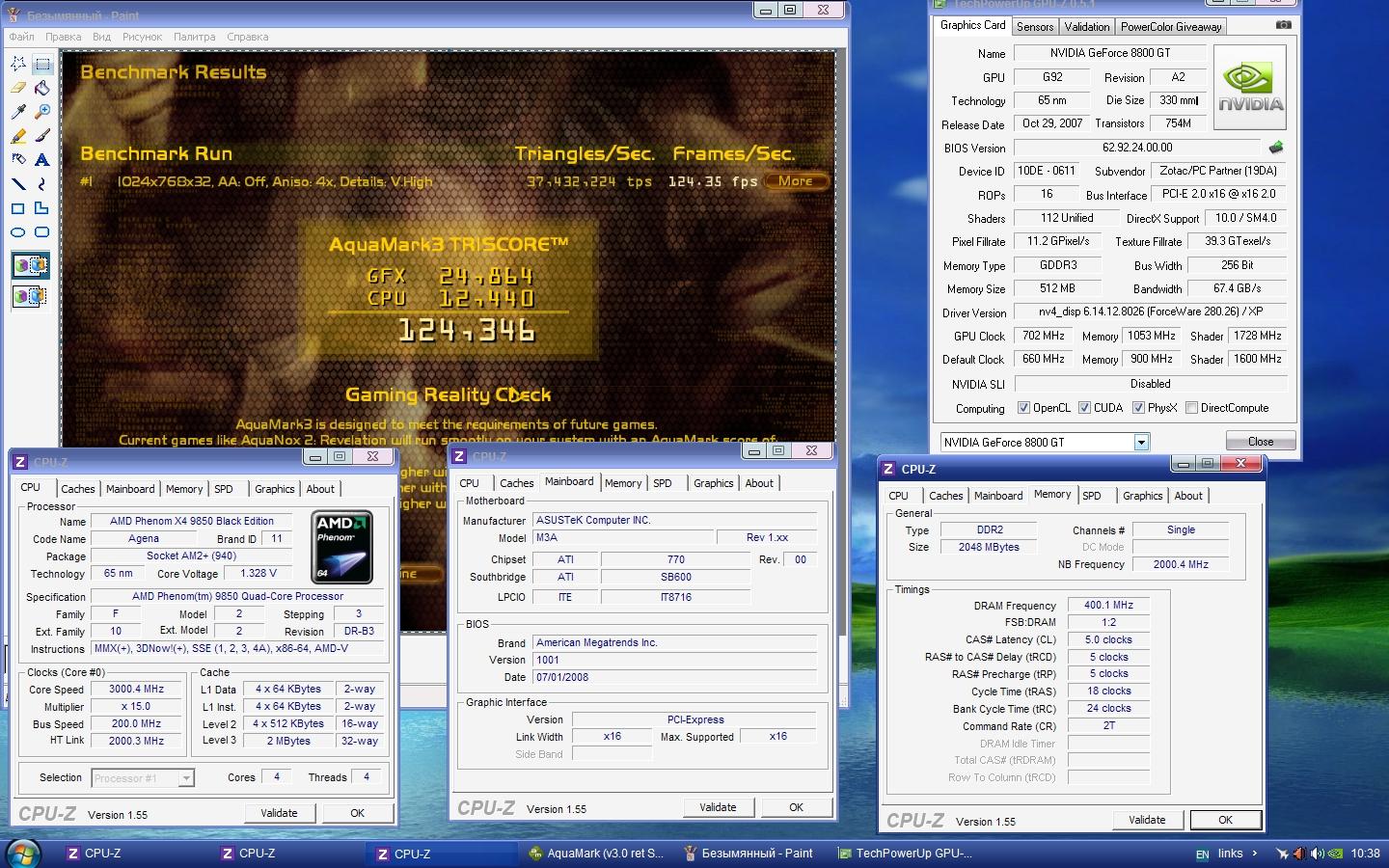Toggle the CUDA checkbox in GPU-Z
Viewport: 1389px width, 868px height.
(1085, 408)
